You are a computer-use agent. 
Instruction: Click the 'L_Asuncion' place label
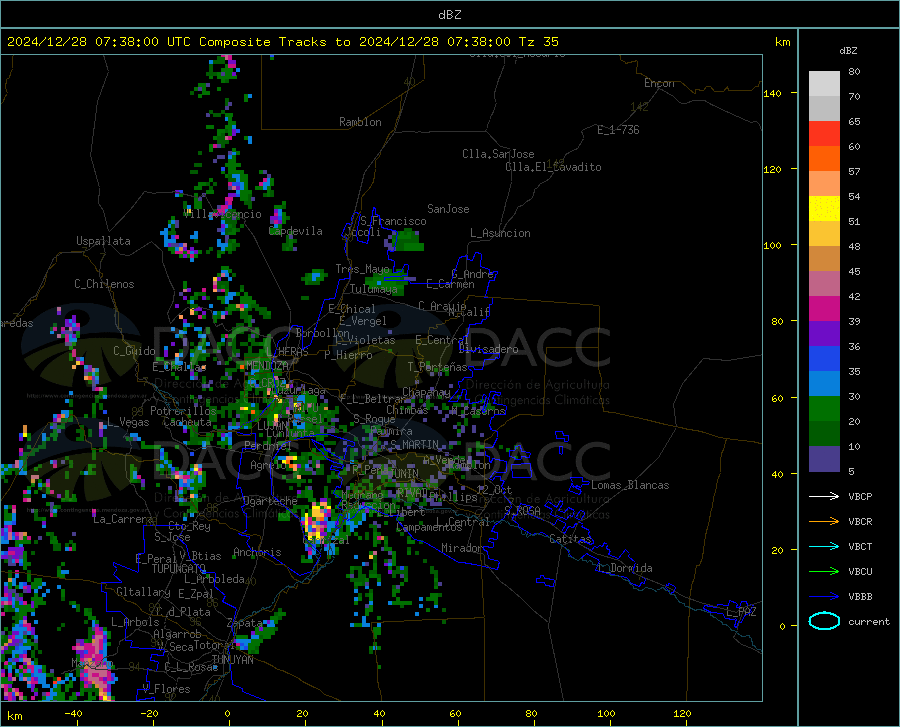(501, 233)
